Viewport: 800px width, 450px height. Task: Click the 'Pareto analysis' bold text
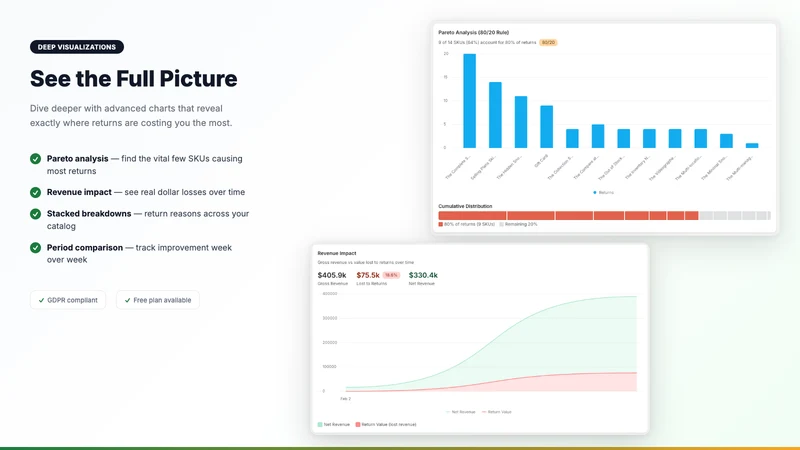(78, 159)
